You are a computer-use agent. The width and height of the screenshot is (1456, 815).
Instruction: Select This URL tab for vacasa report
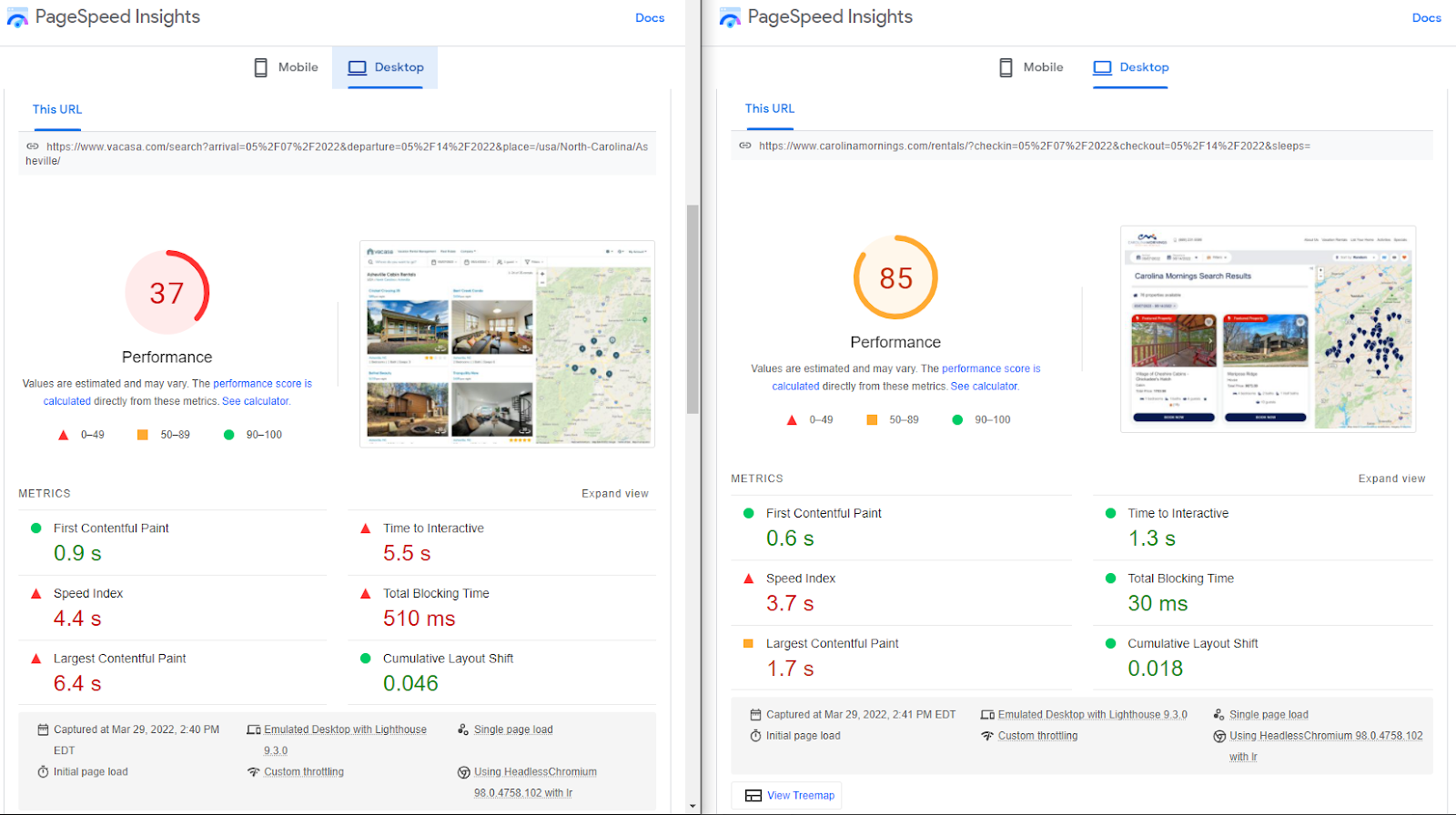pyautogui.click(x=57, y=109)
